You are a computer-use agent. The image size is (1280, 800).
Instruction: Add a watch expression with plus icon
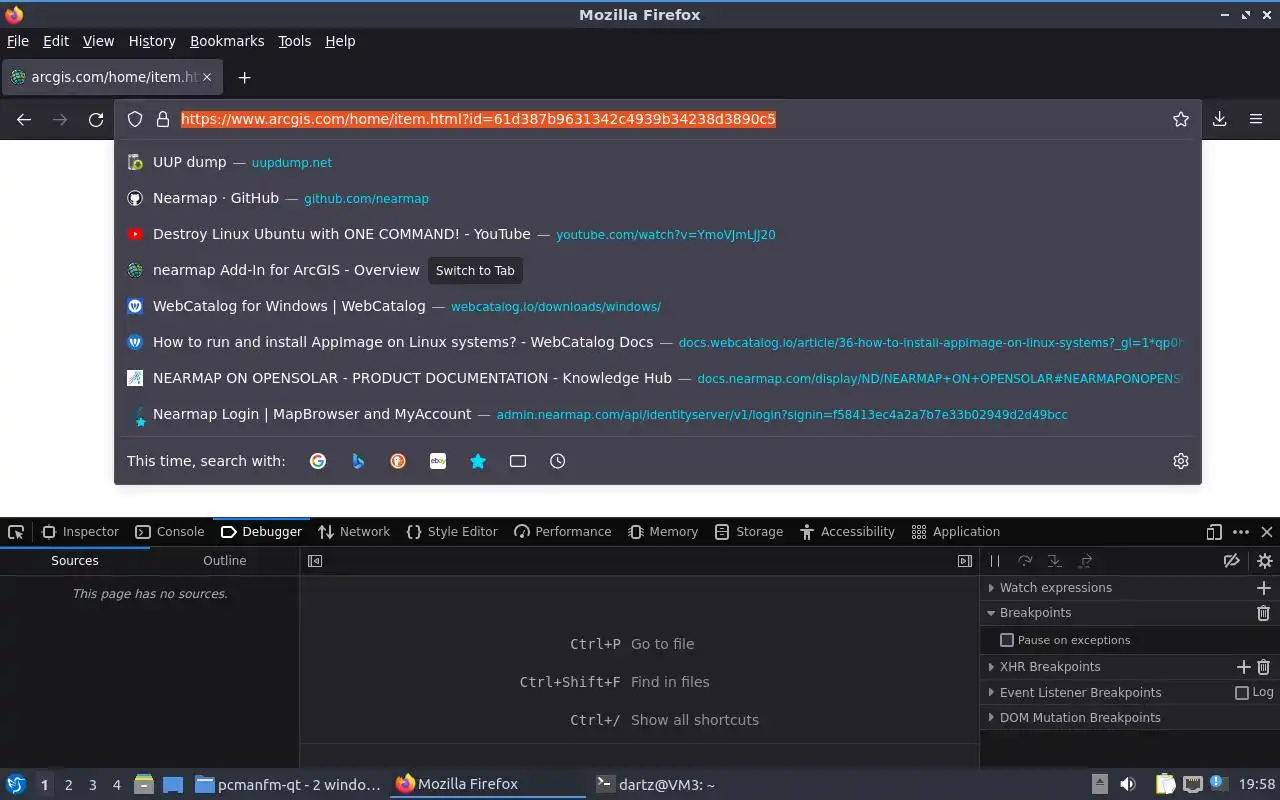1264,588
